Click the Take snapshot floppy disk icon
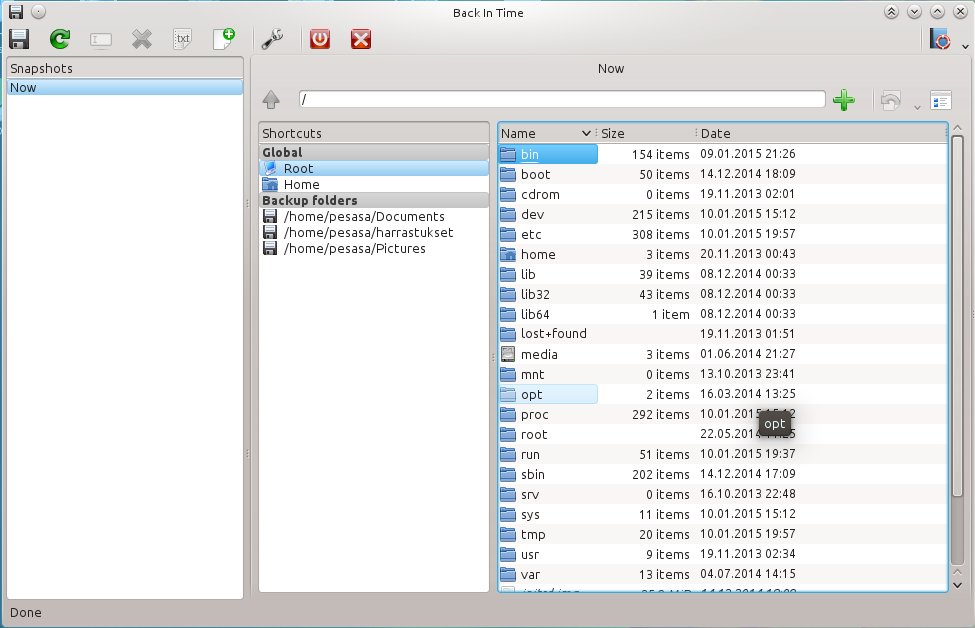Viewport: 975px width, 628px height. (x=19, y=39)
